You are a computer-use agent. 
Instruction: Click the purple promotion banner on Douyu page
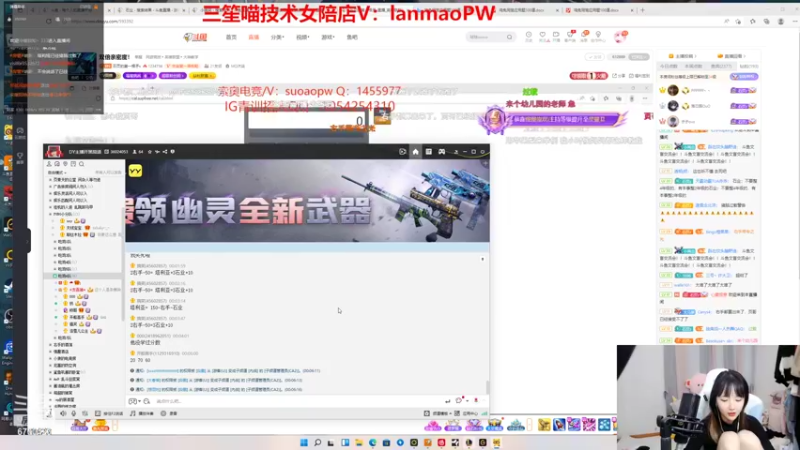point(553,119)
